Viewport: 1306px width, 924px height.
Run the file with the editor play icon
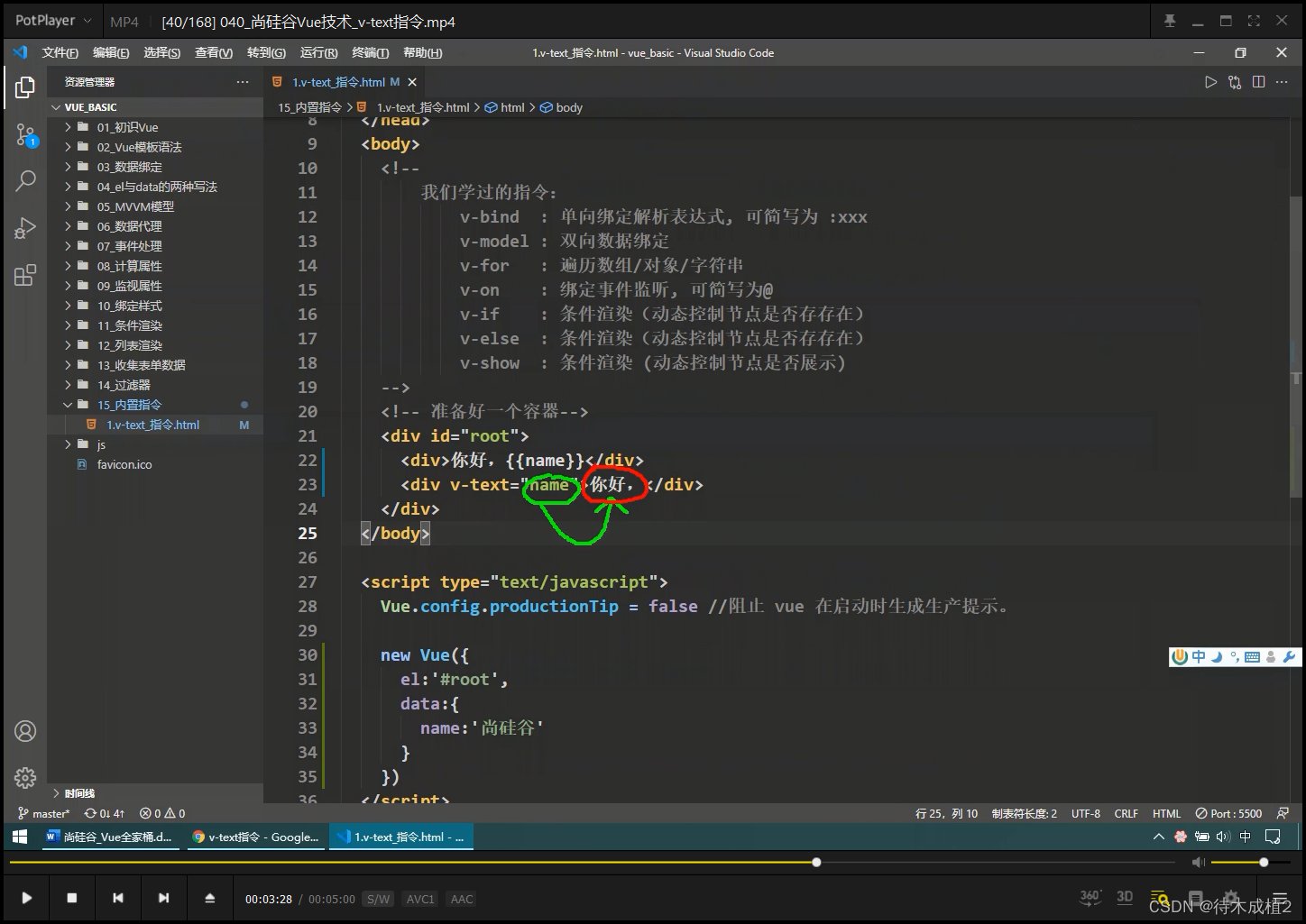(x=1210, y=82)
